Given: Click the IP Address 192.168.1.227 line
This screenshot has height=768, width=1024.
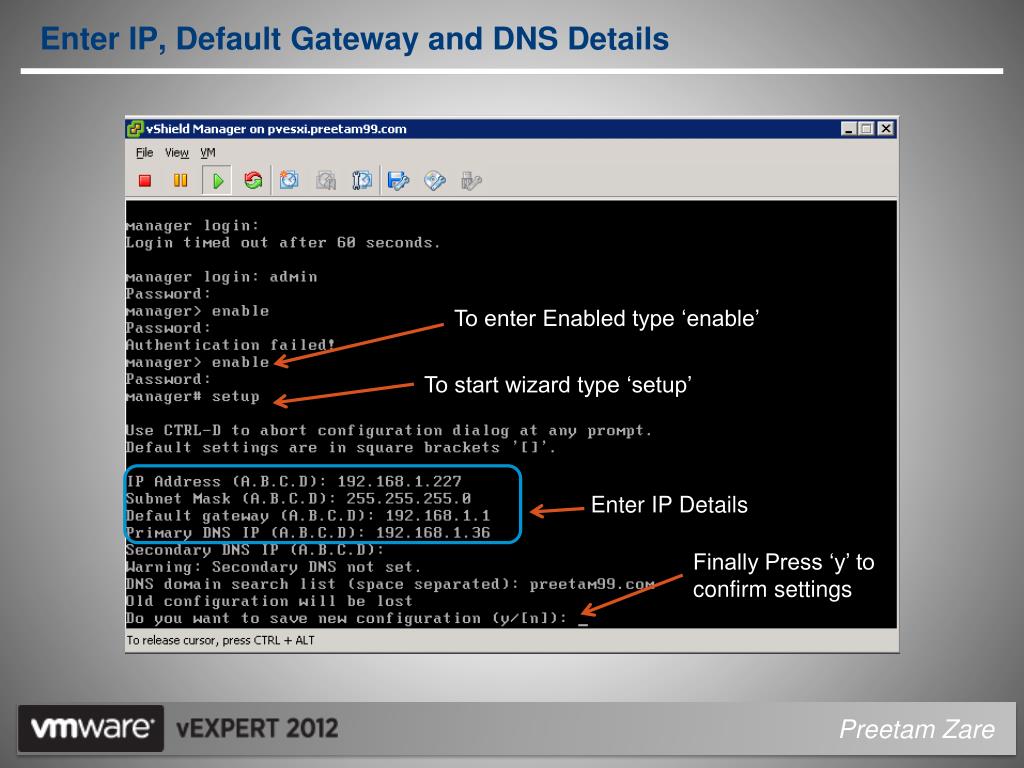Looking at the screenshot, I should 294,481.
